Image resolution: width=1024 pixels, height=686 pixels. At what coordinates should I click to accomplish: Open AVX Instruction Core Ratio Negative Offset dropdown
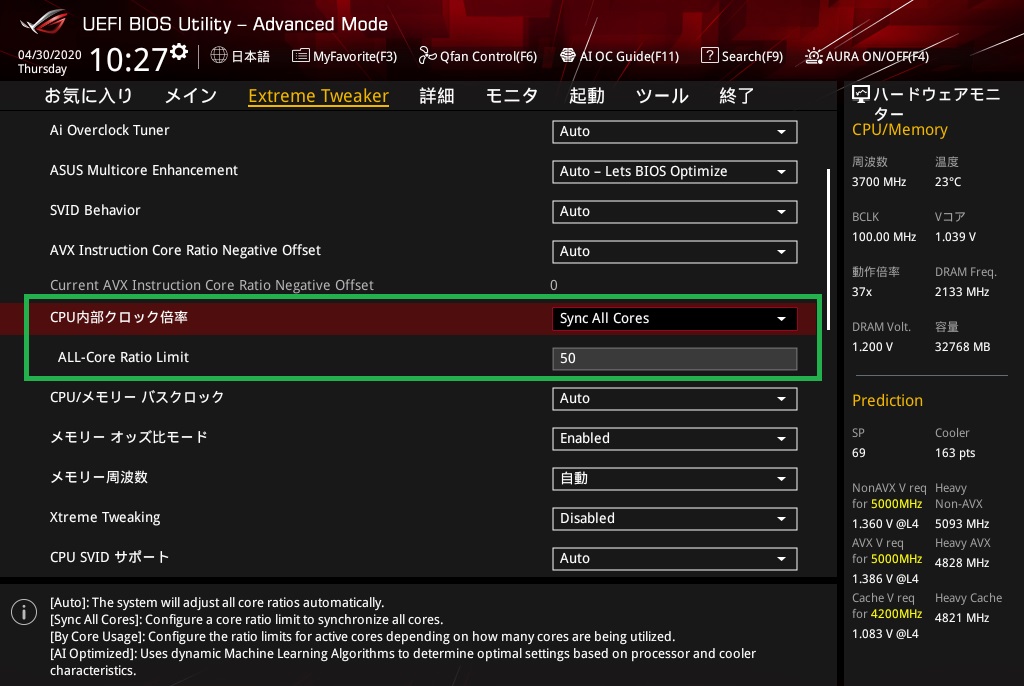click(674, 252)
